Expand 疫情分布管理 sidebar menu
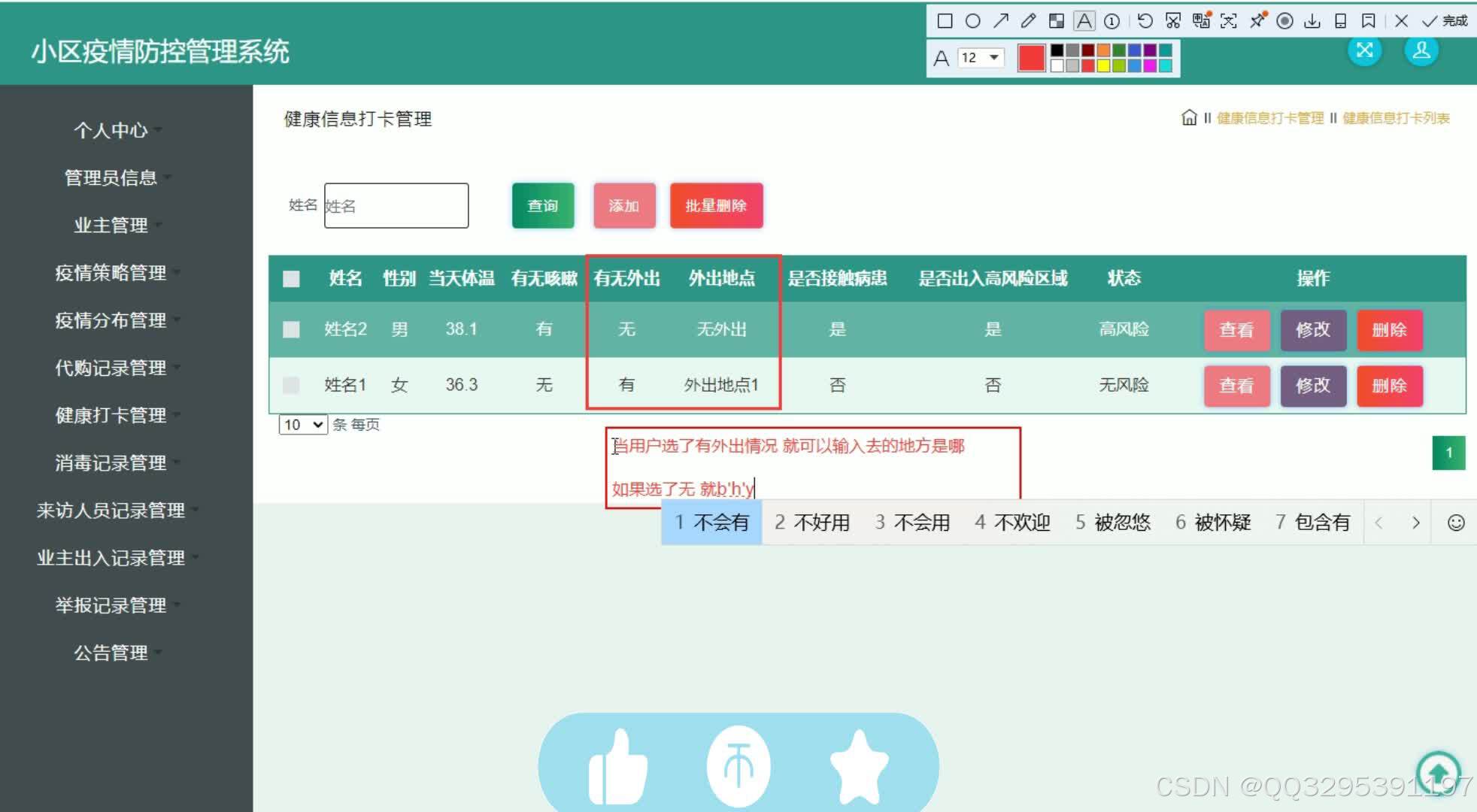Viewport: 1477px width, 812px height. click(x=111, y=320)
